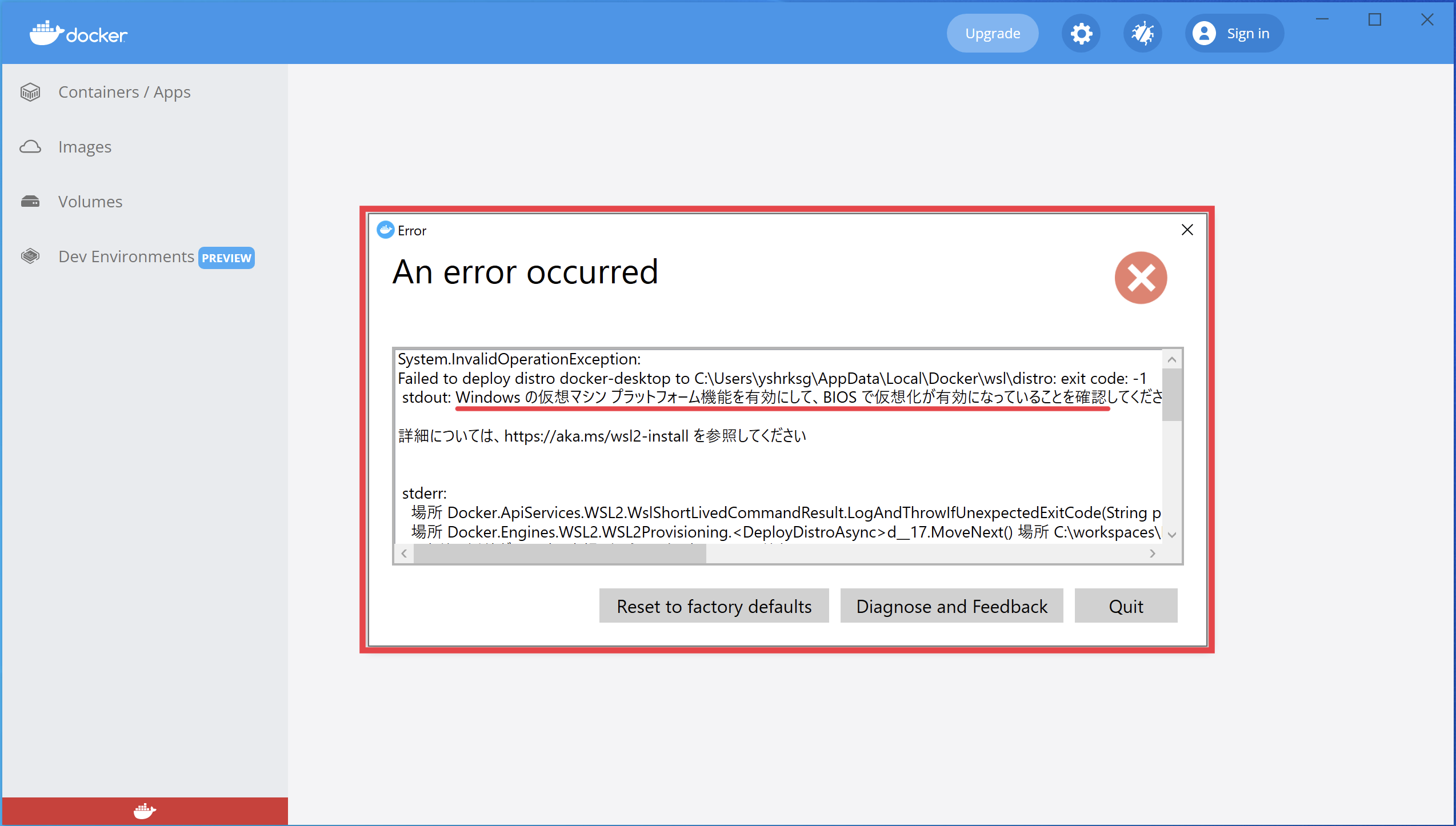Screen dimensions: 1456x826
Task: Click the Images cloud icon
Action: pos(30,147)
